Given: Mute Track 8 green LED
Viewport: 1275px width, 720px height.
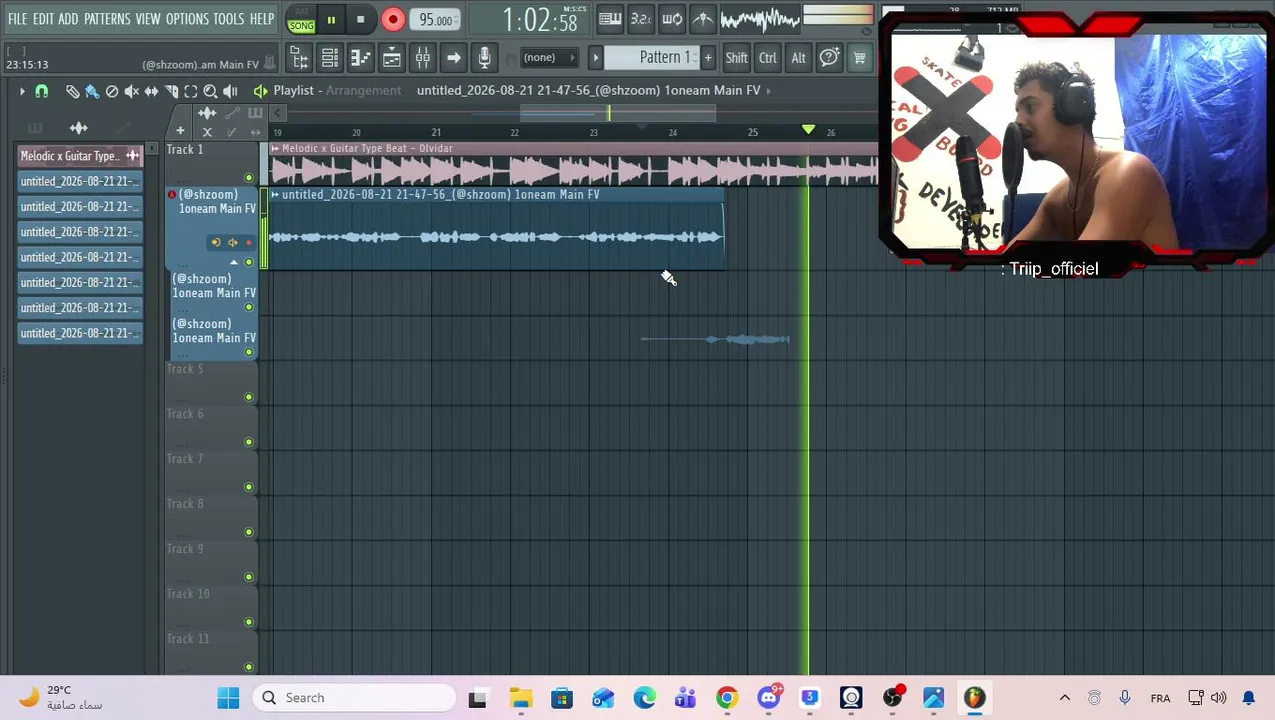Looking at the screenshot, I should pyautogui.click(x=249, y=532).
